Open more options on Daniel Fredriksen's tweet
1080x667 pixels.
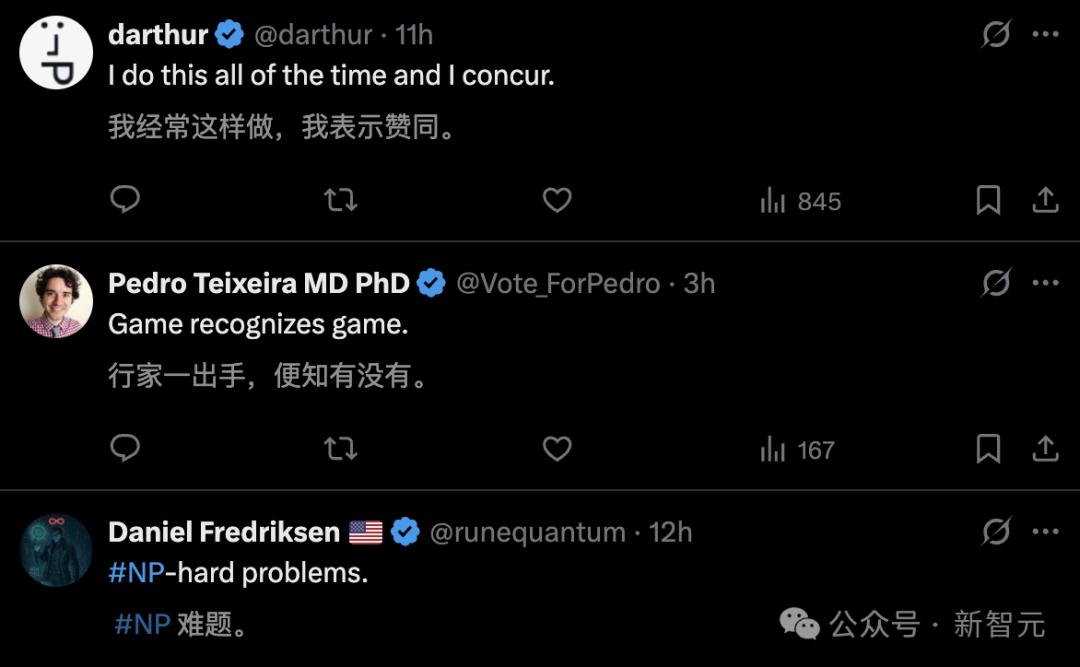(1045, 531)
